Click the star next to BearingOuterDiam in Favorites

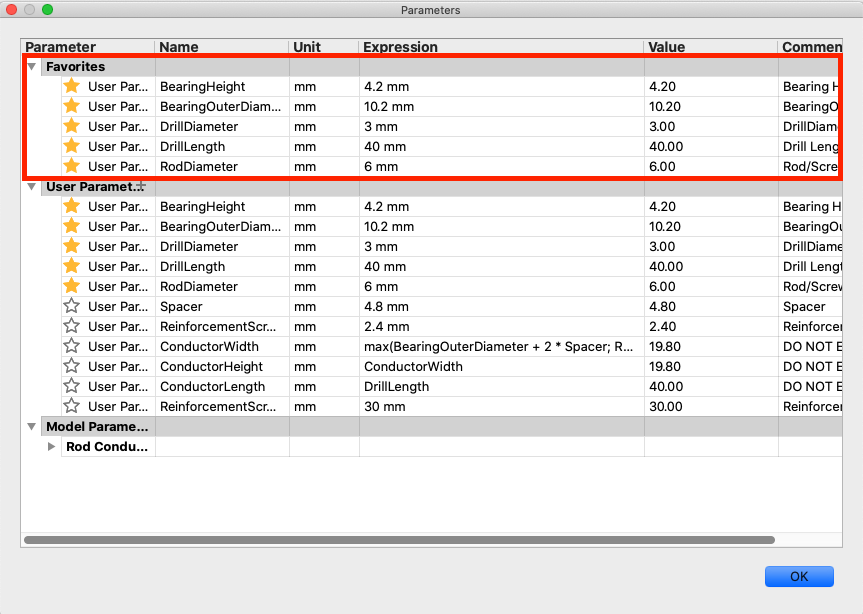71,107
